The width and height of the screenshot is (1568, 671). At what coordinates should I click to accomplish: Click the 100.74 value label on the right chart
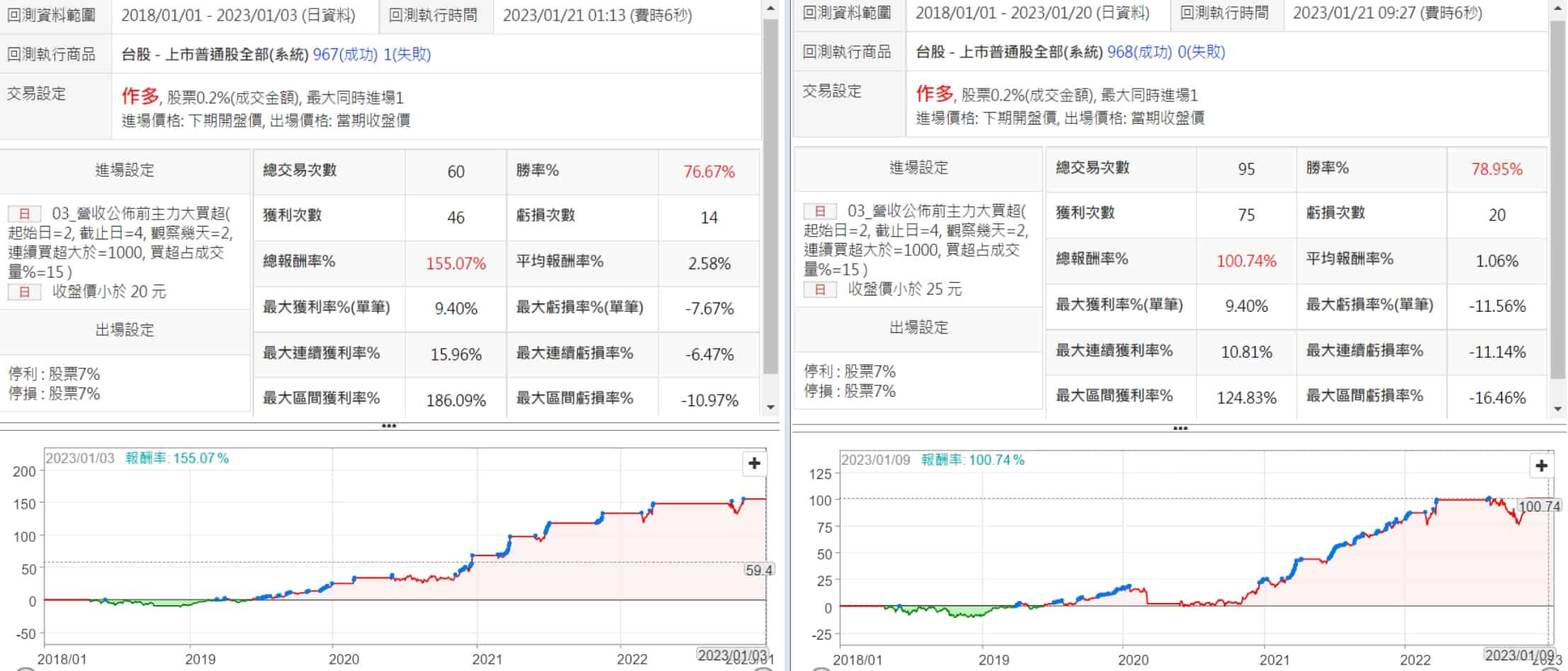pyautogui.click(x=1539, y=506)
